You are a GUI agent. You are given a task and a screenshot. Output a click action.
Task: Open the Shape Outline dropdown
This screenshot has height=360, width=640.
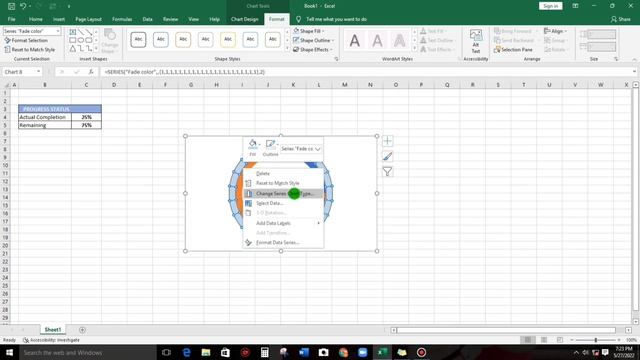click(x=313, y=40)
